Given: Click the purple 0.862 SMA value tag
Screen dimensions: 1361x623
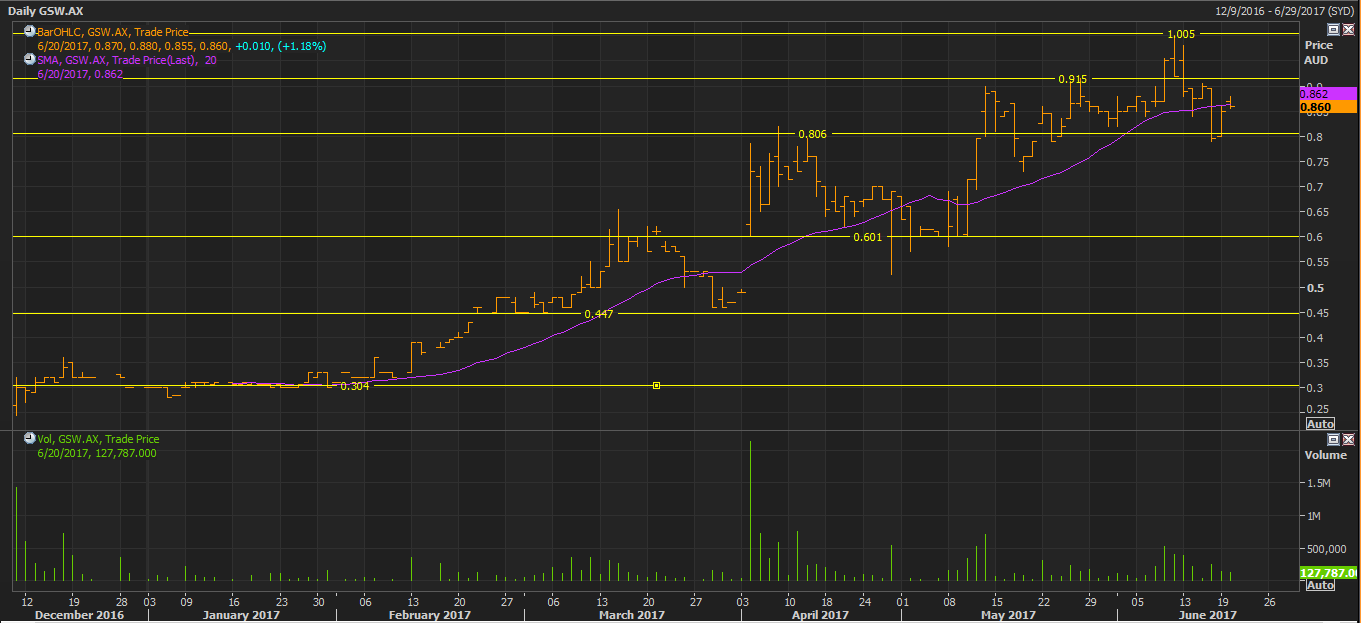Looking at the screenshot, I should 1328,93.
